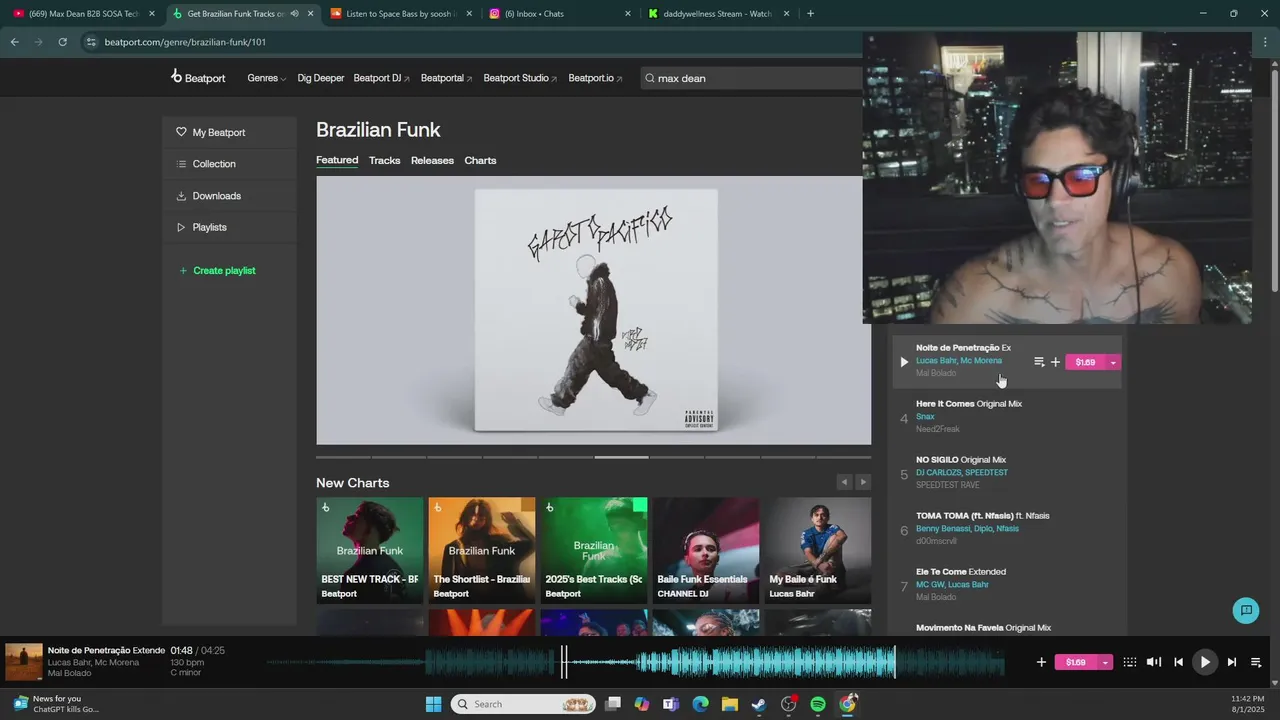The image size is (1280, 720).
Task: Expand the Genres dropdown
Action: pyautogui.click(x=266, y=78)
